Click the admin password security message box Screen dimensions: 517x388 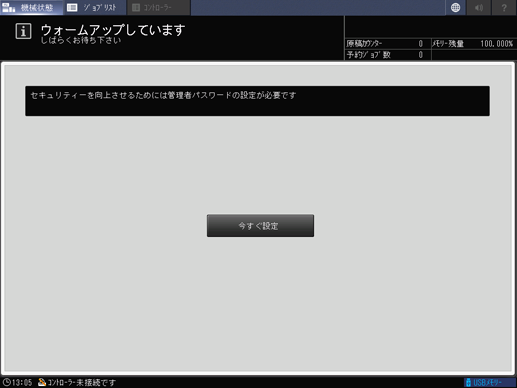(257, 101)
